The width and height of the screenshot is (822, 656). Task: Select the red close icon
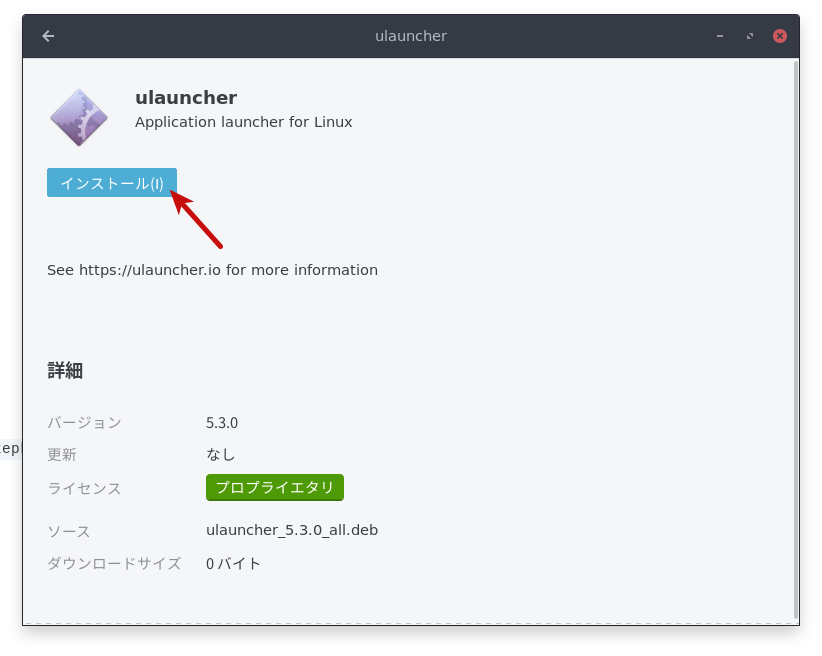(779, 35)
